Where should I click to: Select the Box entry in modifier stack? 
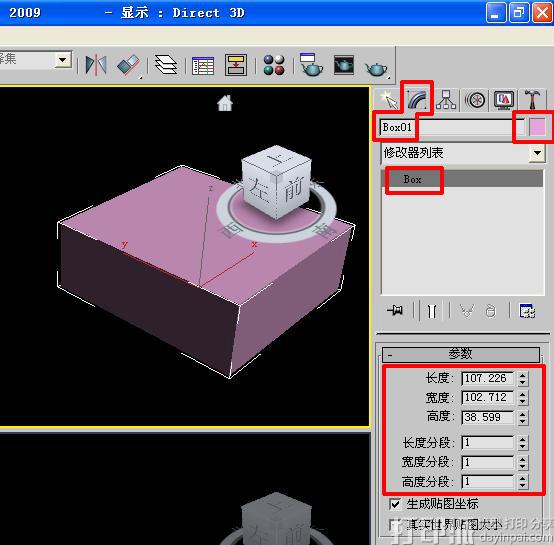click(463, 179)
